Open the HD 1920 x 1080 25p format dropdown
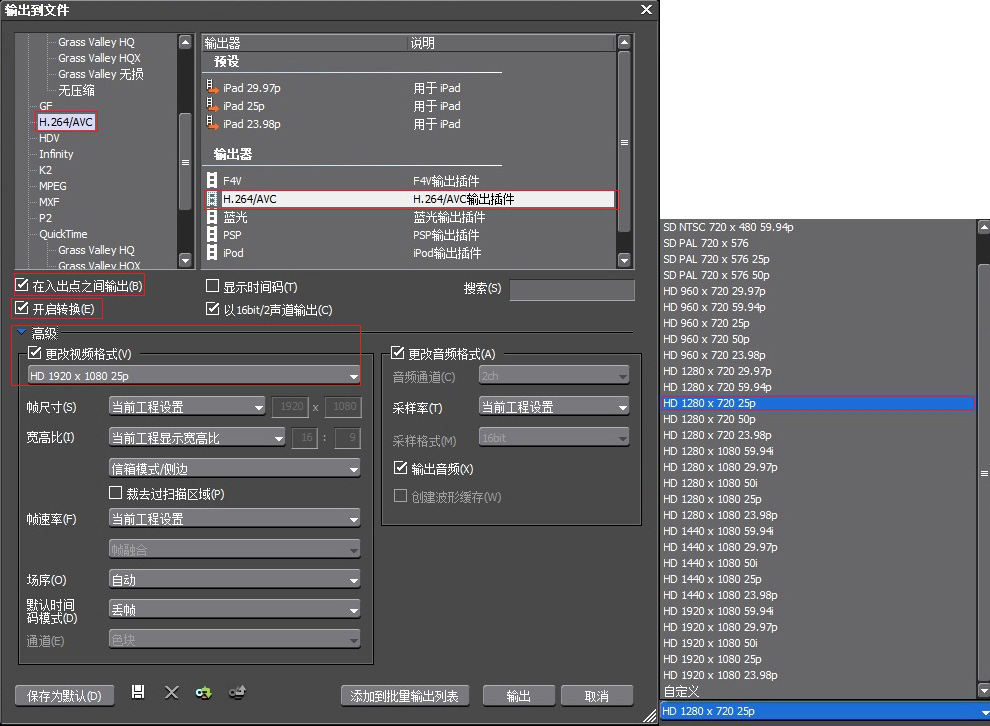 [194, 376]
